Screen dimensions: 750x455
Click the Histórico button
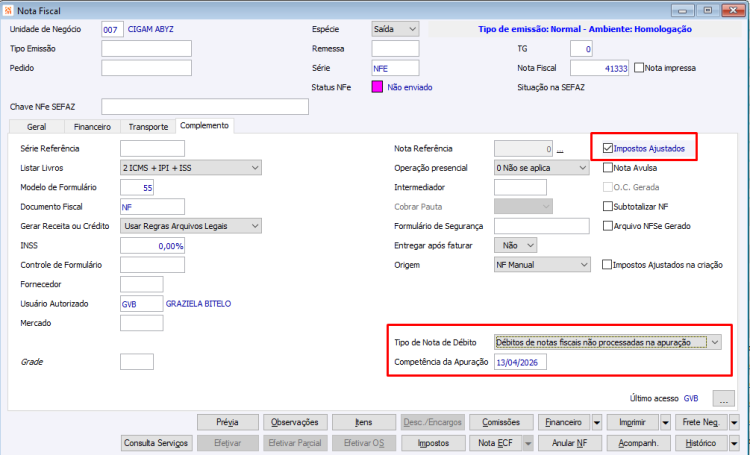point(702,443)
